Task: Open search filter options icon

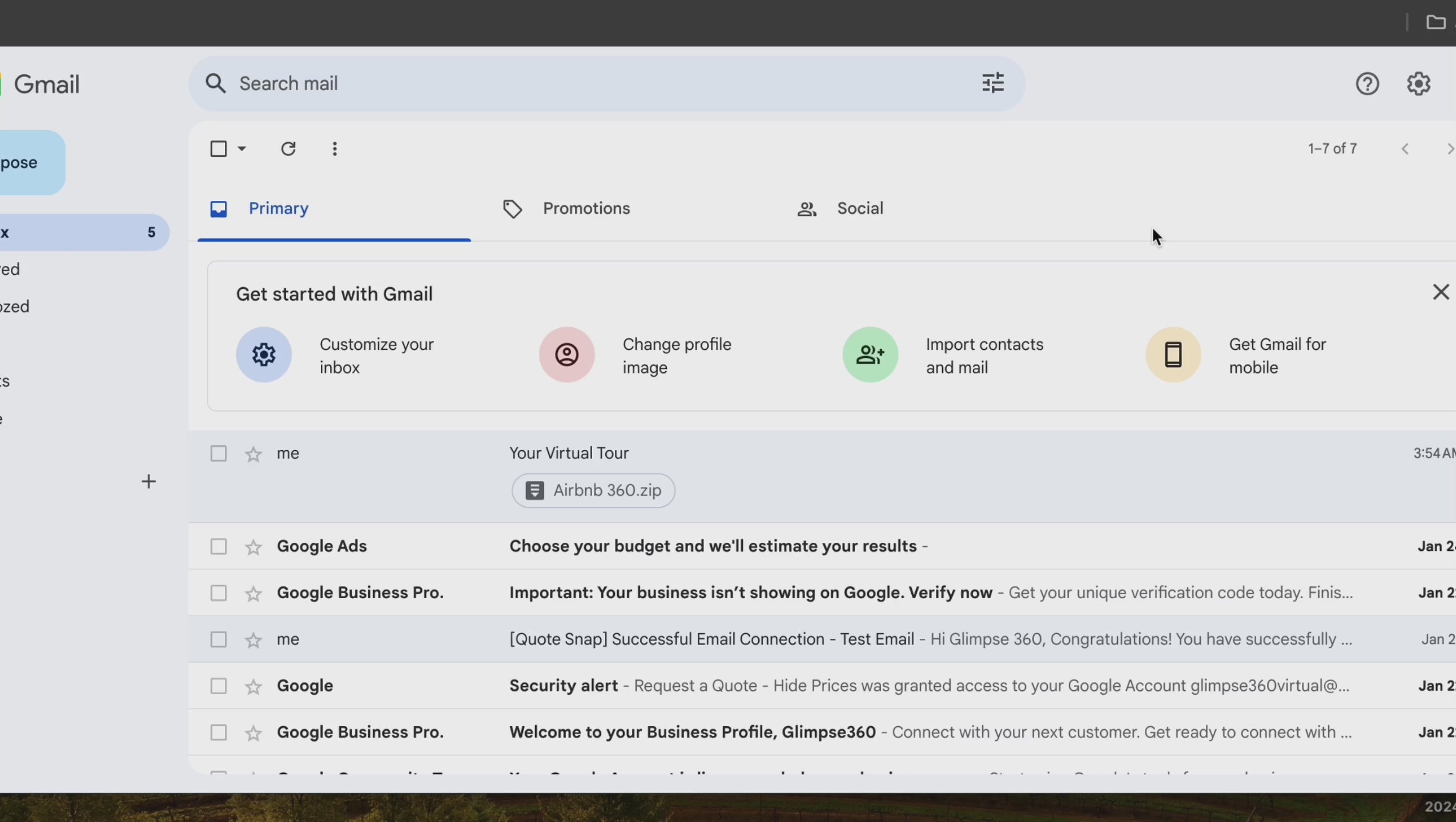Action: (992, 83)
